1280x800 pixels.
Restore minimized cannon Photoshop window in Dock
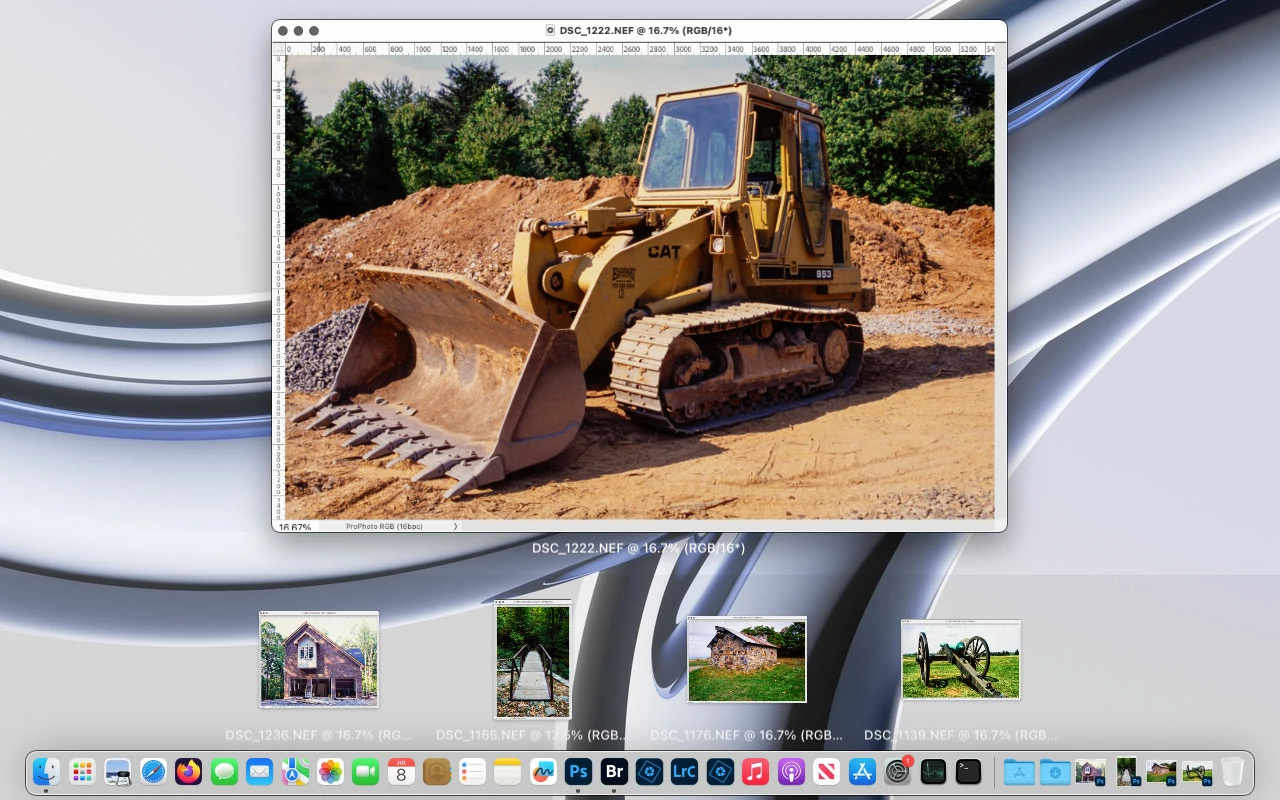coord(1197,772)
